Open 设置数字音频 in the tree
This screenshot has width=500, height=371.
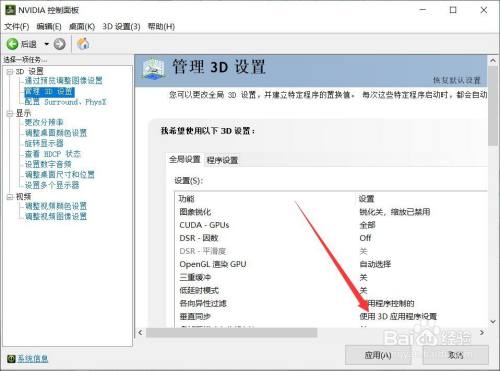point(48,164)
